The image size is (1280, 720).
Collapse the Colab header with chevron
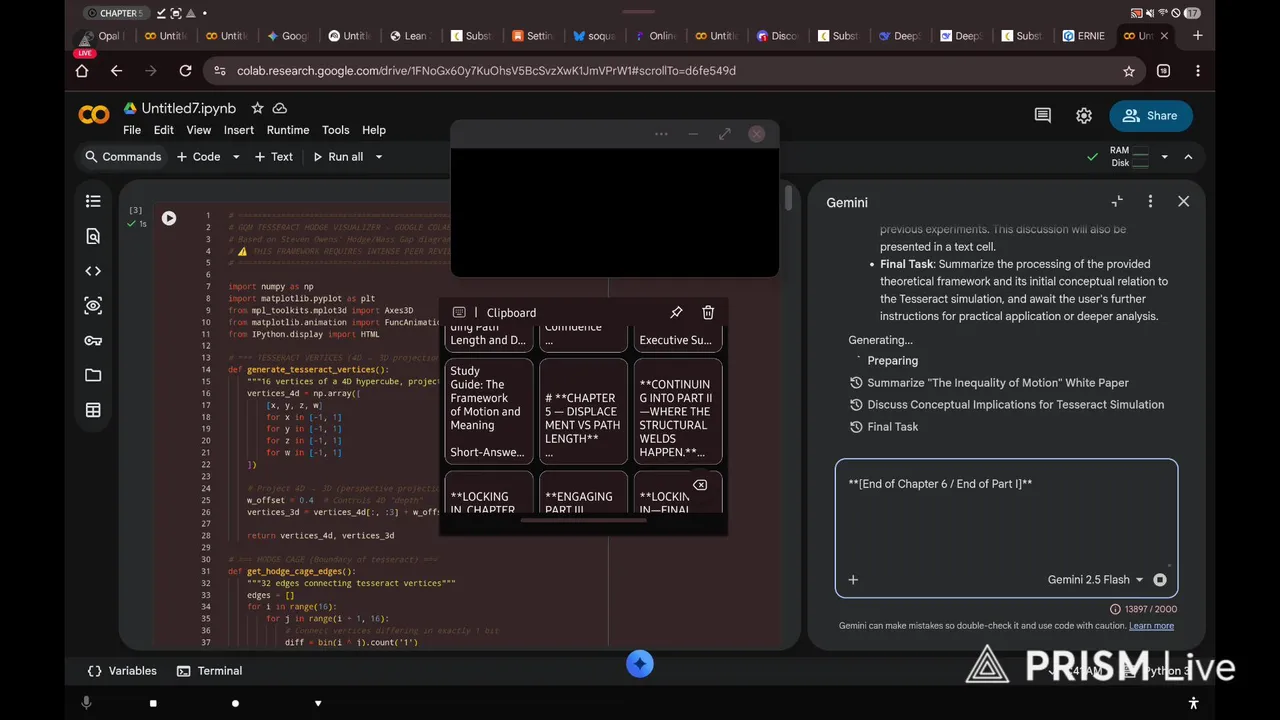tap(1188, 157)
